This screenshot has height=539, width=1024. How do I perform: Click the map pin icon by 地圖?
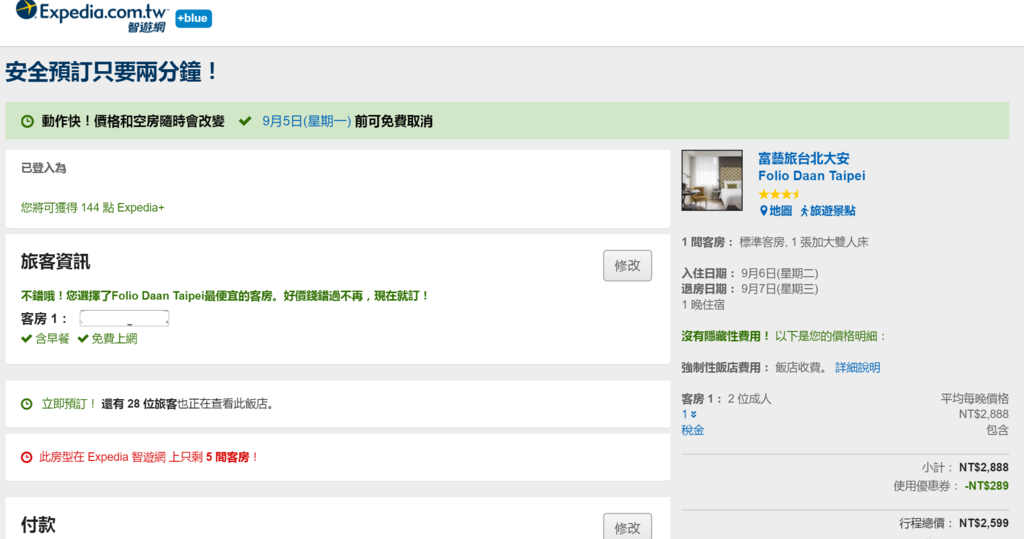pos(763,210)
